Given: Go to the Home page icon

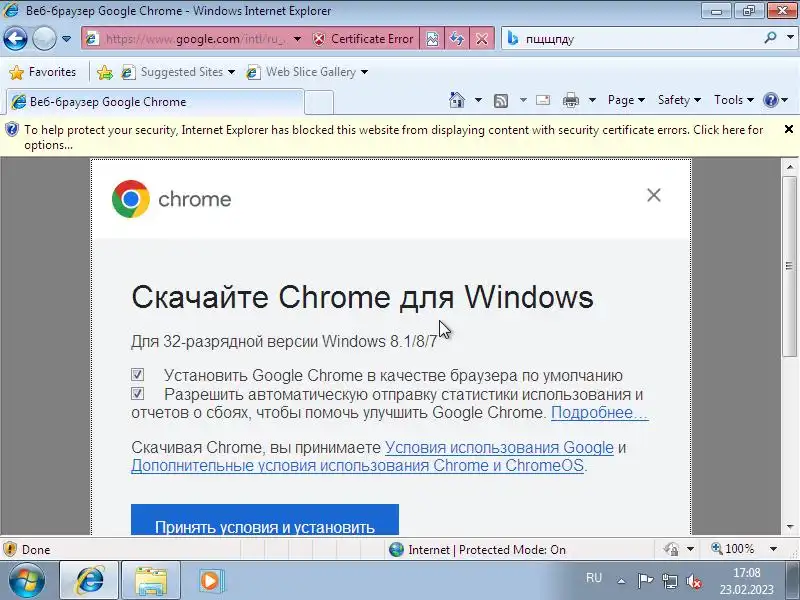Looking at the screenshot, I should point(457,100).
